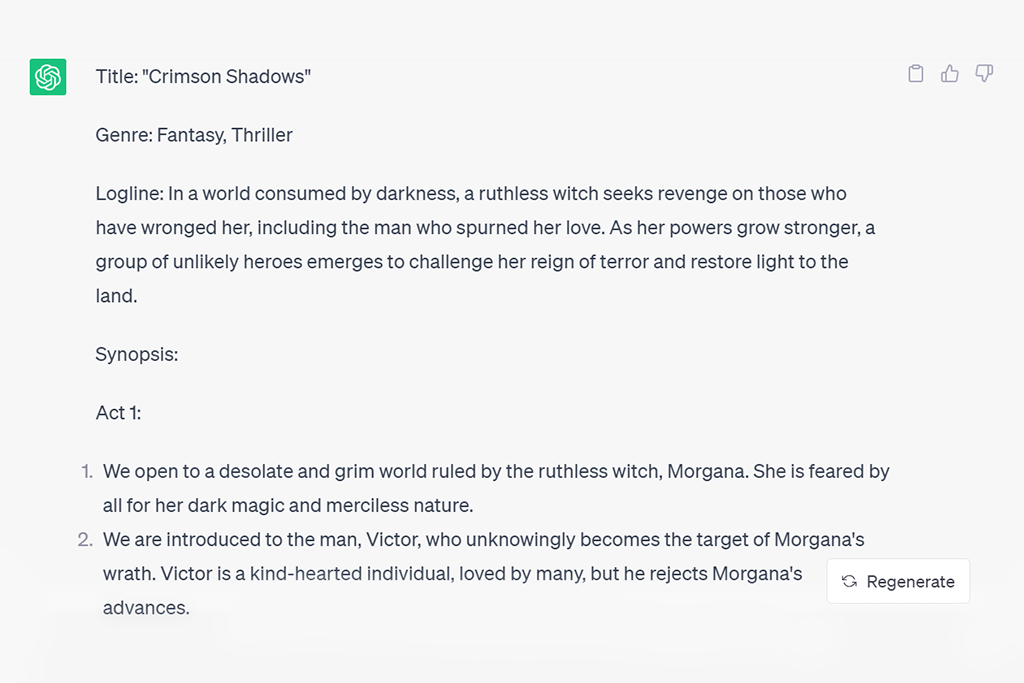1024x683 pixels.
Task: Give the response a thumbs up
Action: [950, 74]
